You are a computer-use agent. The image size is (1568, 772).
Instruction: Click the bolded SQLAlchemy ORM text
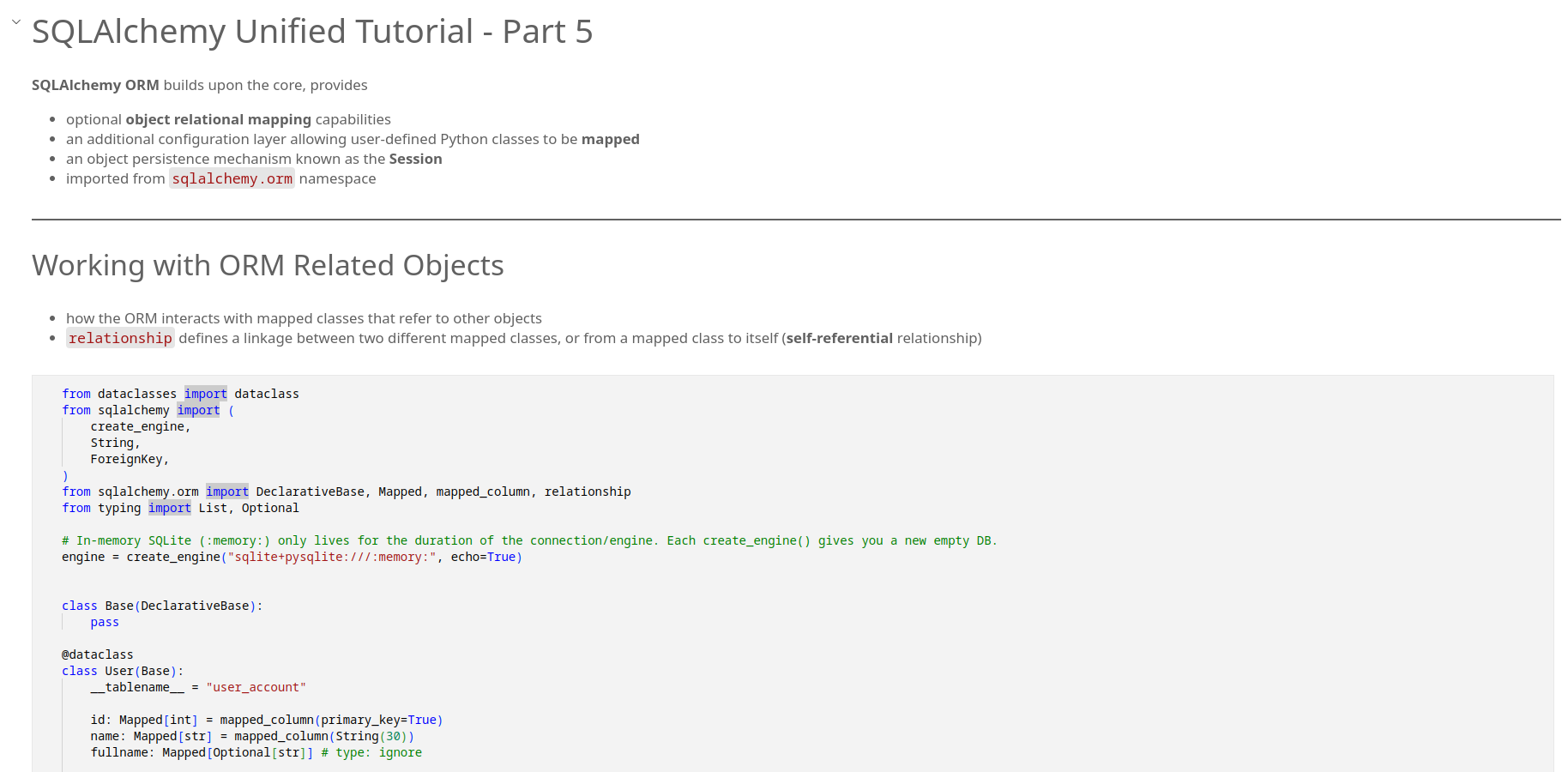coord(93,85)
